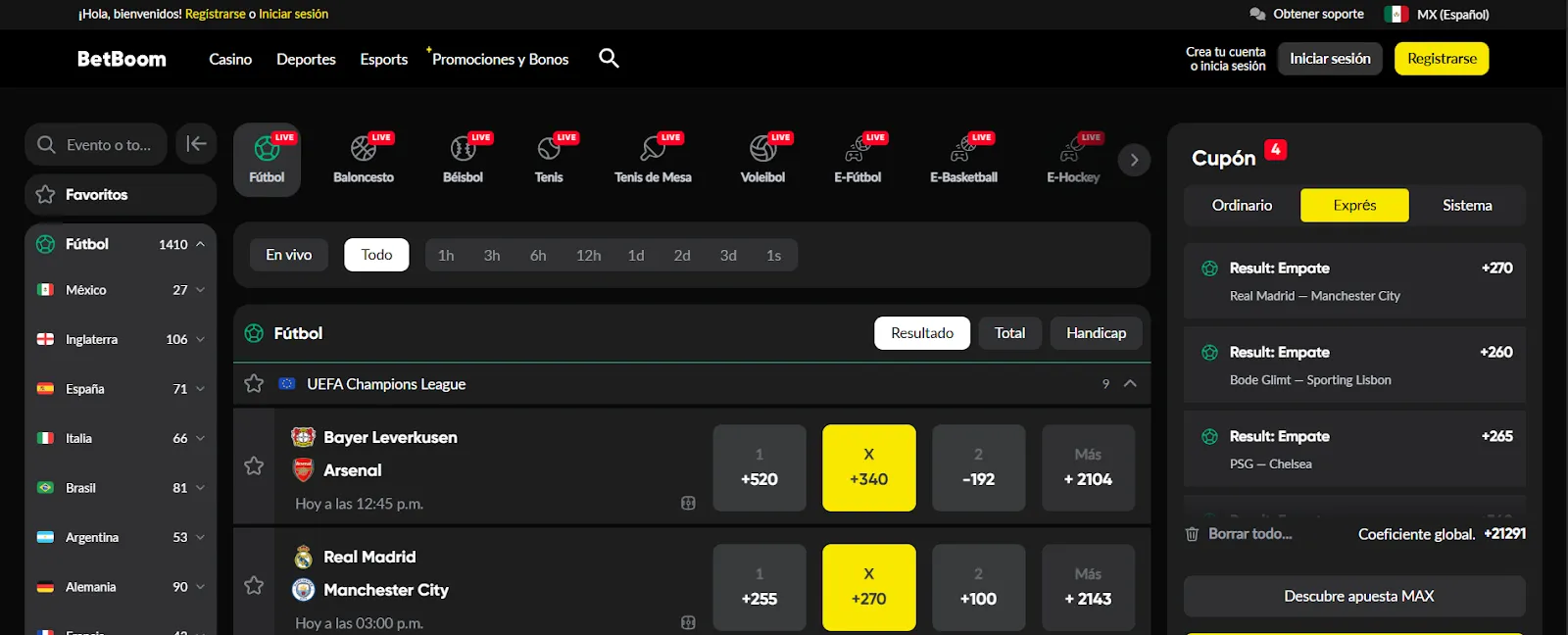Open Promociones y Bonos menu
The height and width of the screenshot is (635, 1568).
[x=500, y=59]
